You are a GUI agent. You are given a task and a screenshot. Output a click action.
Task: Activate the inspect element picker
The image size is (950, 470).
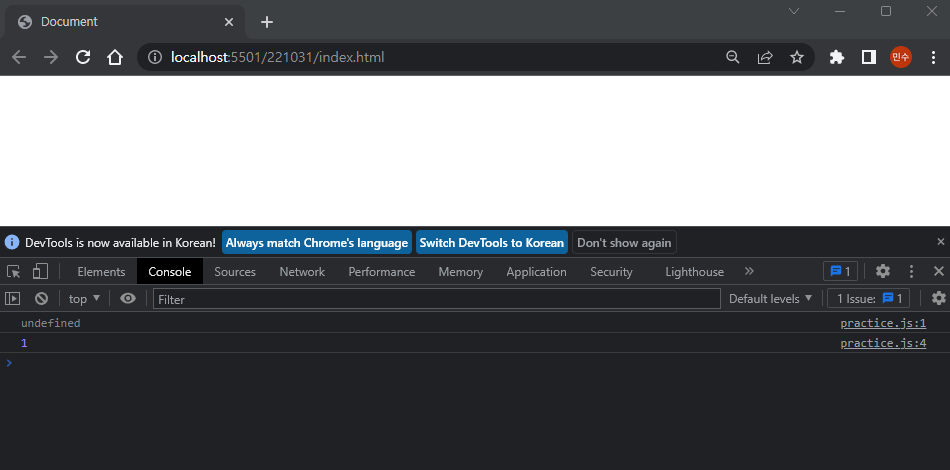pyautogui.click(x=13, y=271)
